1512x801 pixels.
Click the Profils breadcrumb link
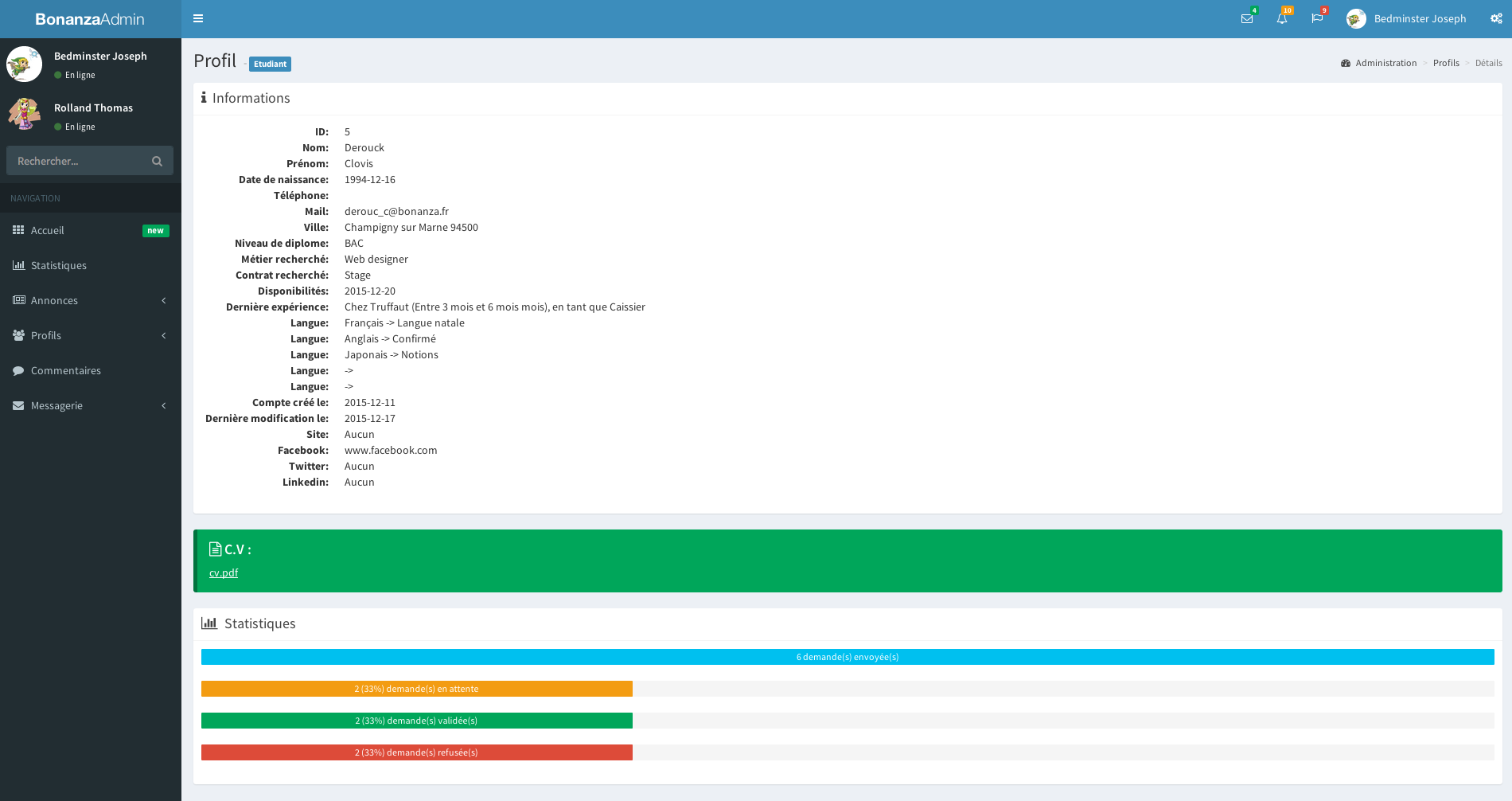point(1446,63)
